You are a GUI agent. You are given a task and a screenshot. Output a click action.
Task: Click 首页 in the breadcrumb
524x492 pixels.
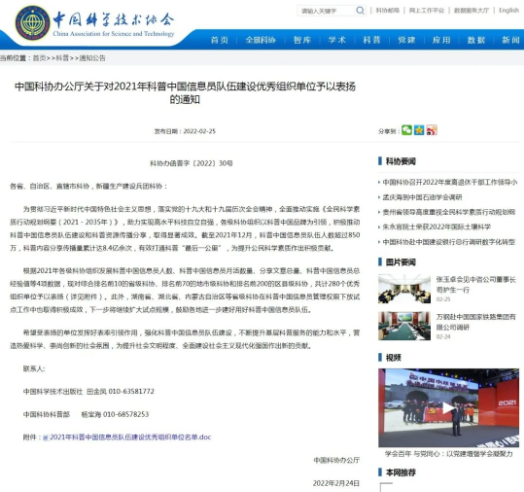pos(39,58)
